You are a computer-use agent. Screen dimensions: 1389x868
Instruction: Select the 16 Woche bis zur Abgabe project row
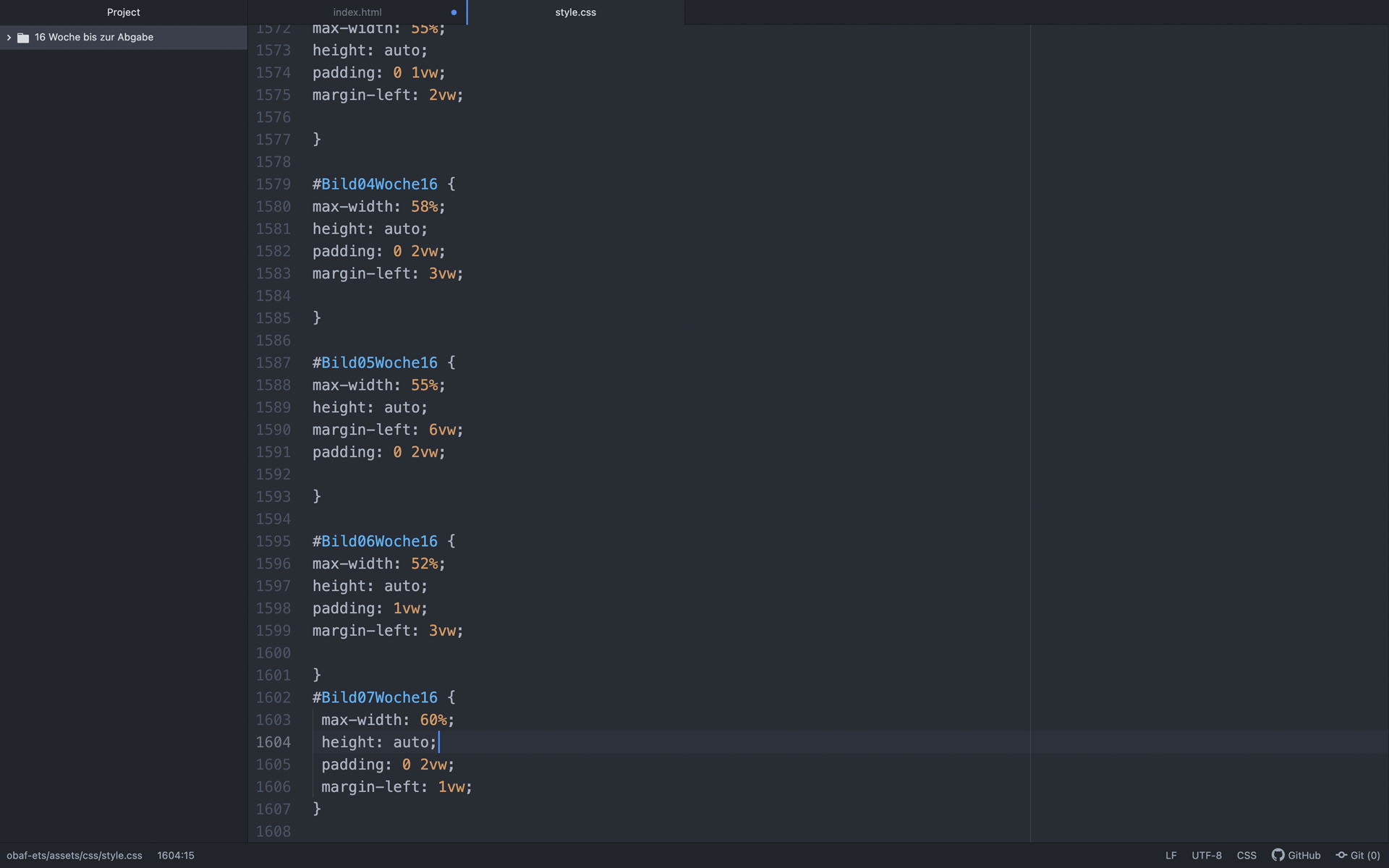(124, 38)
